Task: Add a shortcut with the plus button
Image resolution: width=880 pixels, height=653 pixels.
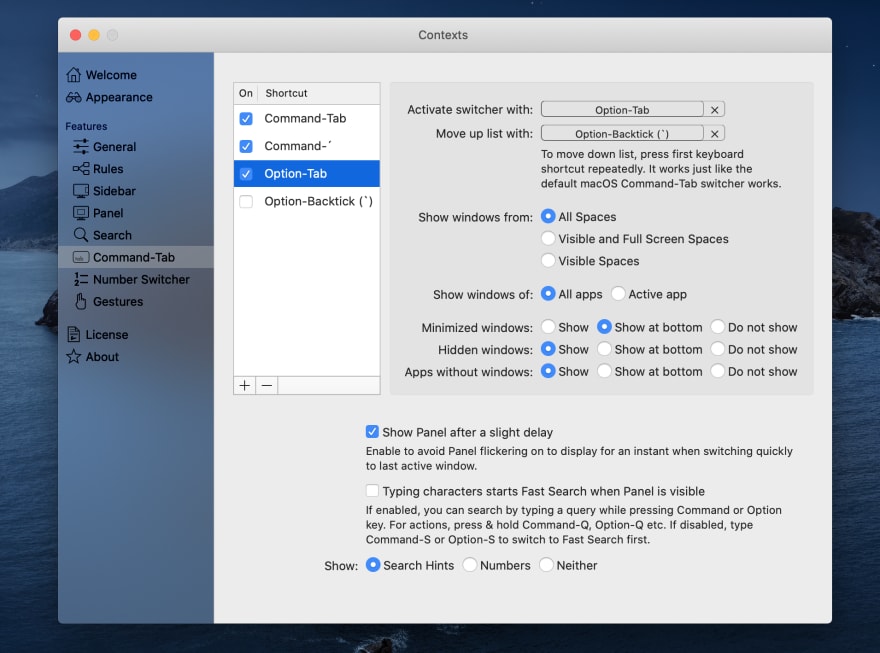Action: [245, 385]
